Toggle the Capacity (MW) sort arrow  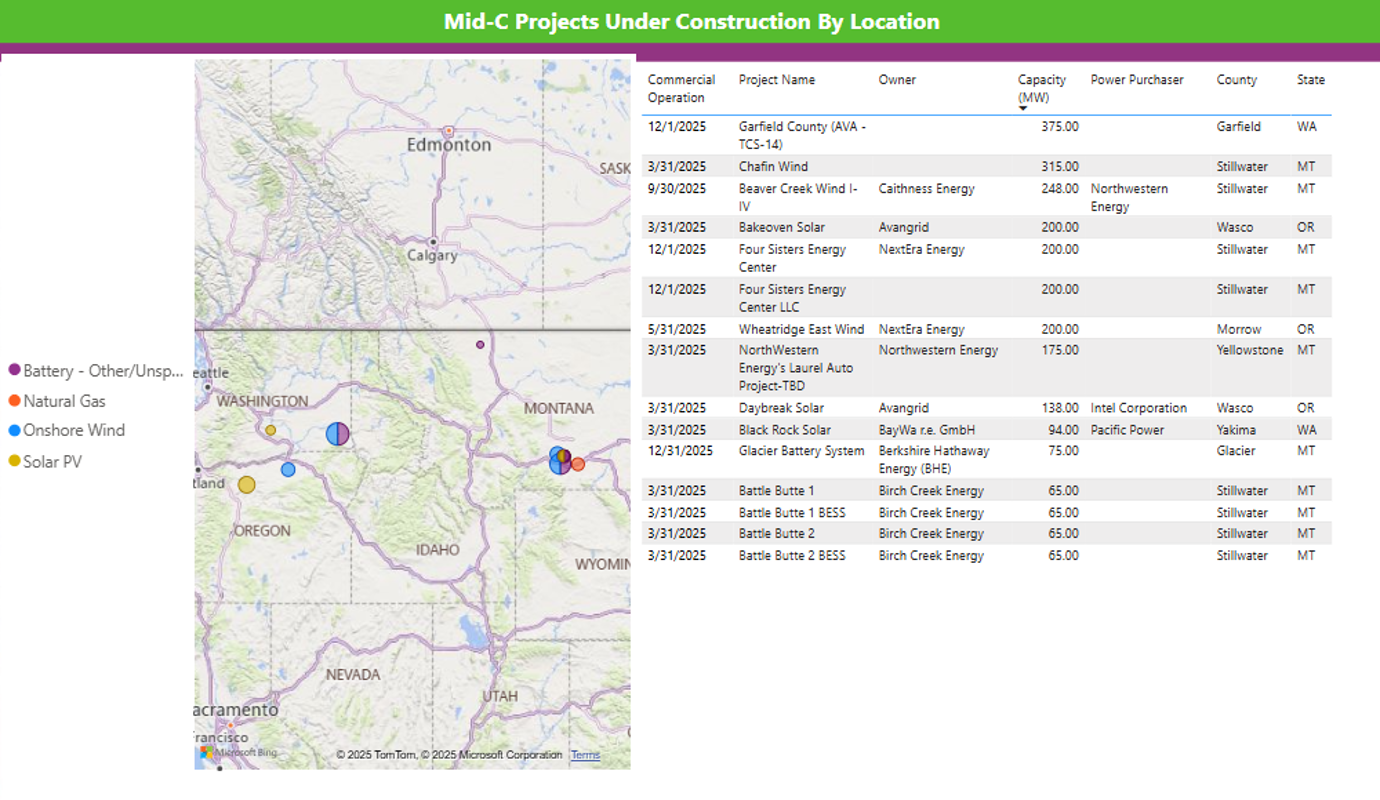(x=1023, y=109)
